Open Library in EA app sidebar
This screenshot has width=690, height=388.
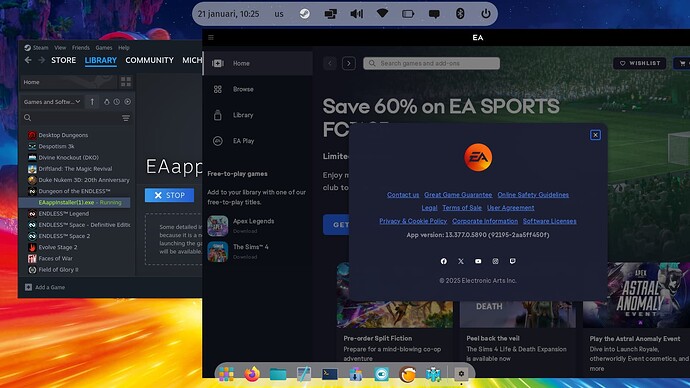pos(258,115)
